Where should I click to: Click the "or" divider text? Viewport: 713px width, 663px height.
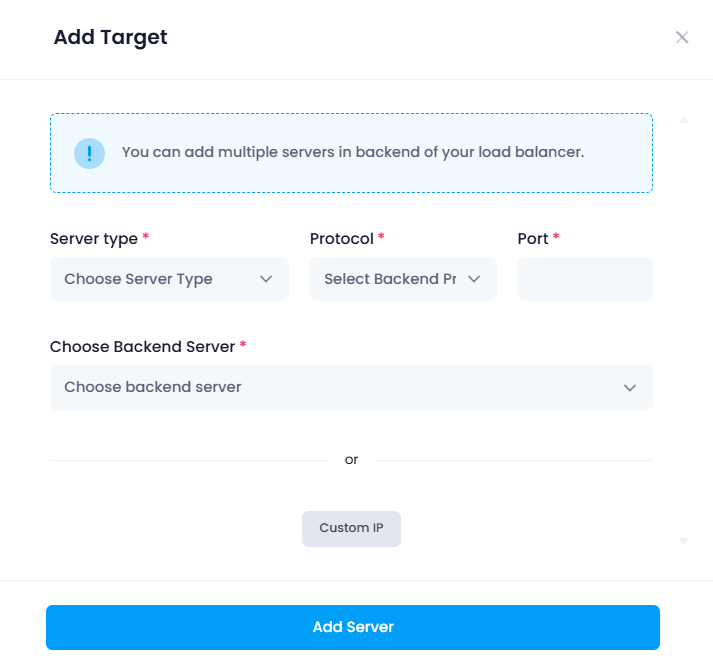(x=351, y=460)
